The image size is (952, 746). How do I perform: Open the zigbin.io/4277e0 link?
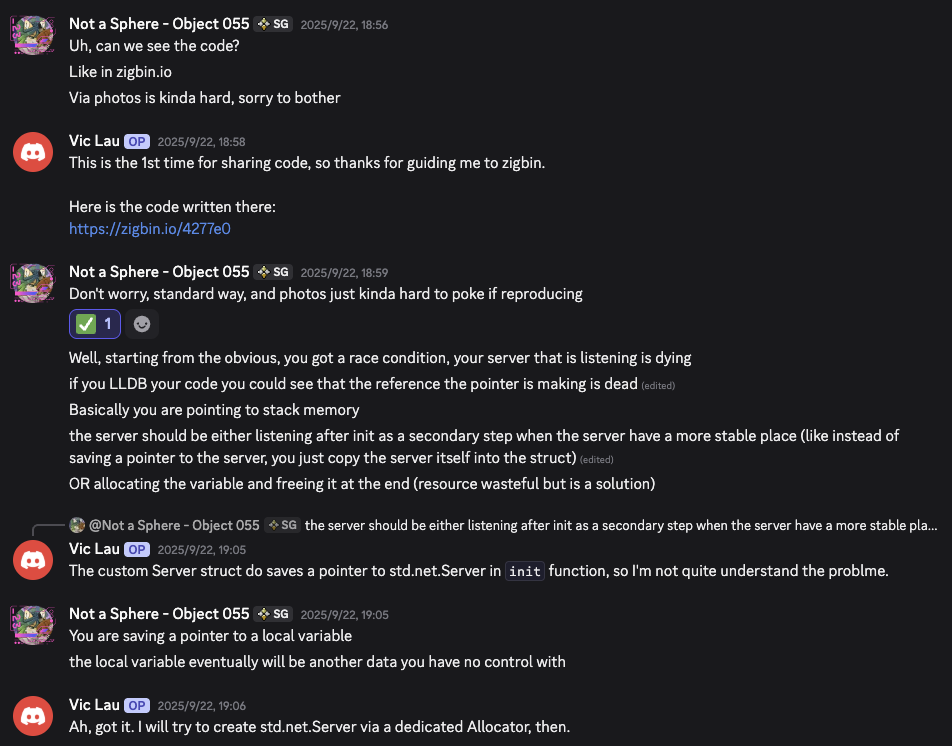click(149, 229)
